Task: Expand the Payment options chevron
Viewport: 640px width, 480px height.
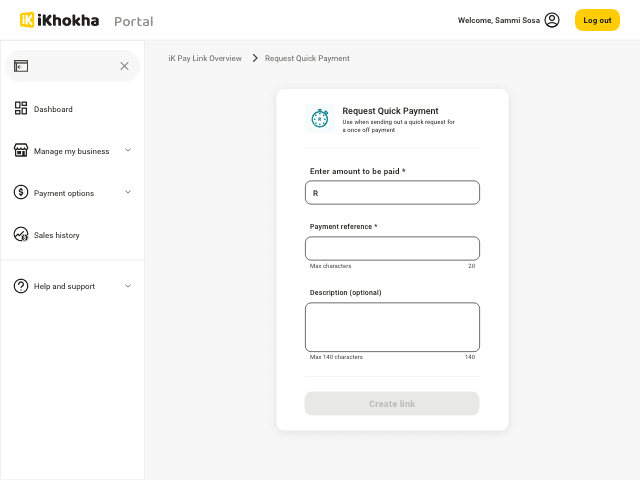Action: pos(128,192)
